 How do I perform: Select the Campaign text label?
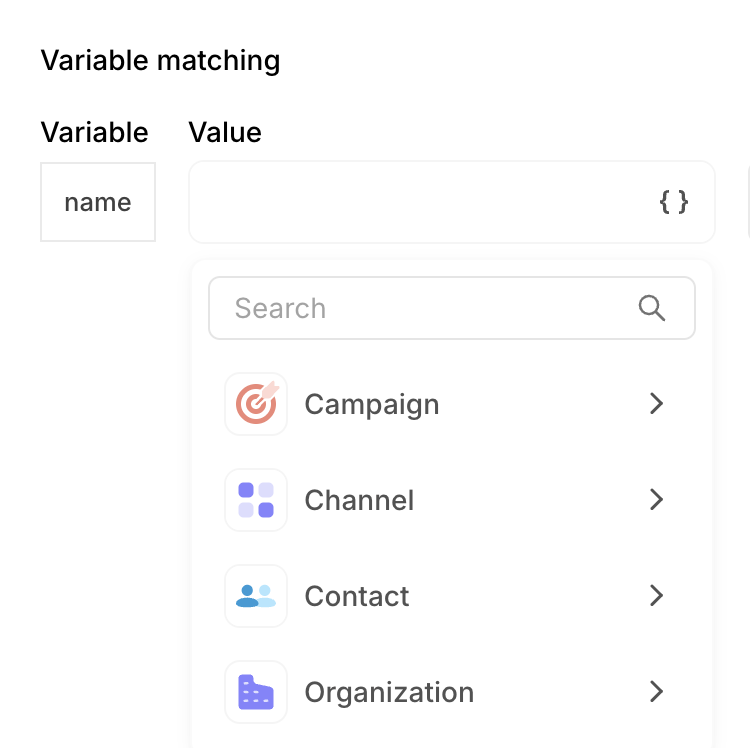coord(371,404)
